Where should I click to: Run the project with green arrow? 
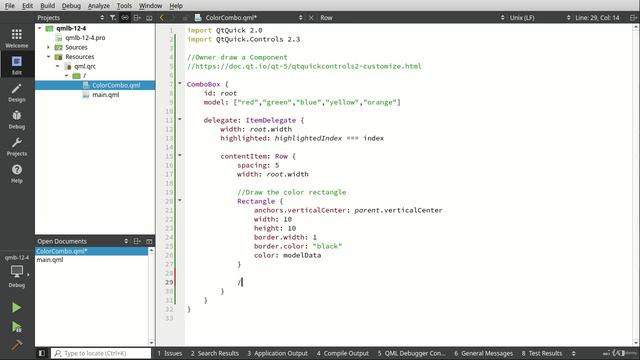(16, 307)
